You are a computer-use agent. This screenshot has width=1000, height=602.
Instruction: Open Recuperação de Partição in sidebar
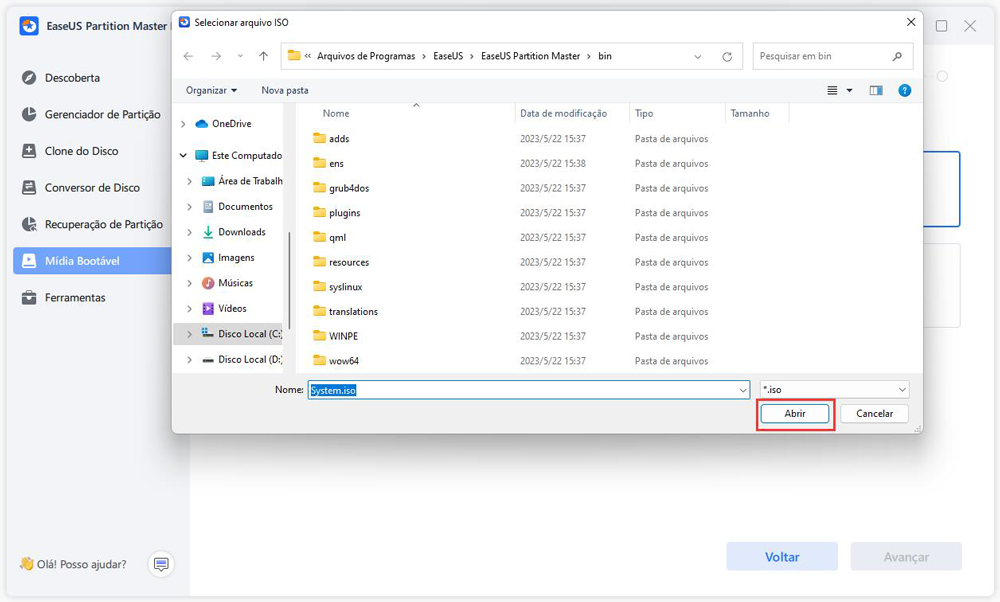[92, 224]
